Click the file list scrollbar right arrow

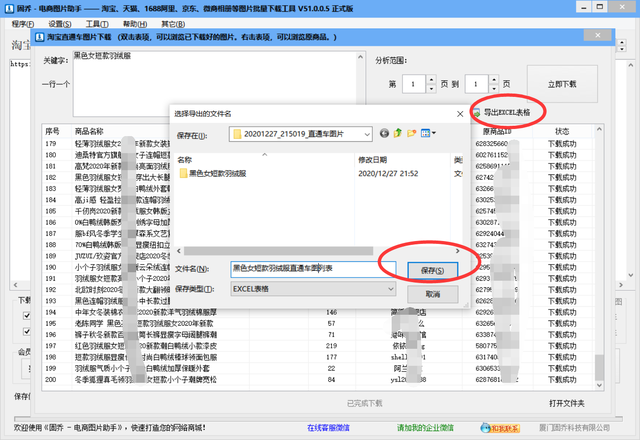(x=458, y=251)
